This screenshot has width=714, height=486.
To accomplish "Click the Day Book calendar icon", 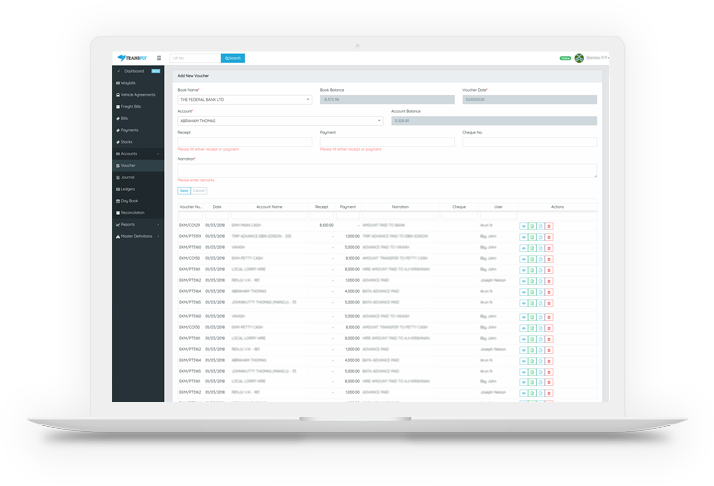I will [x=118, y=201].
